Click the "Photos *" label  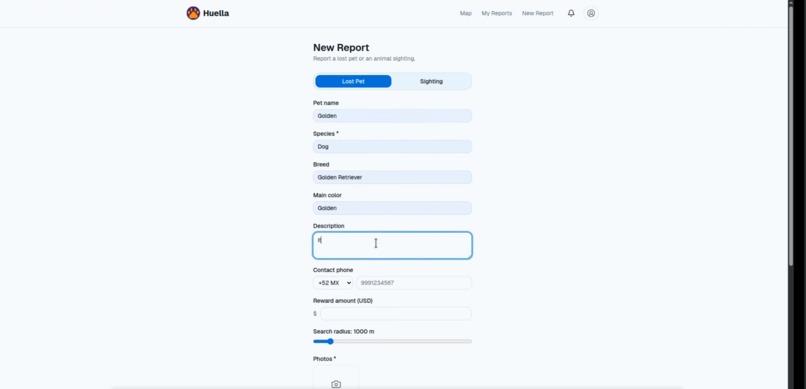coord(324,359)
